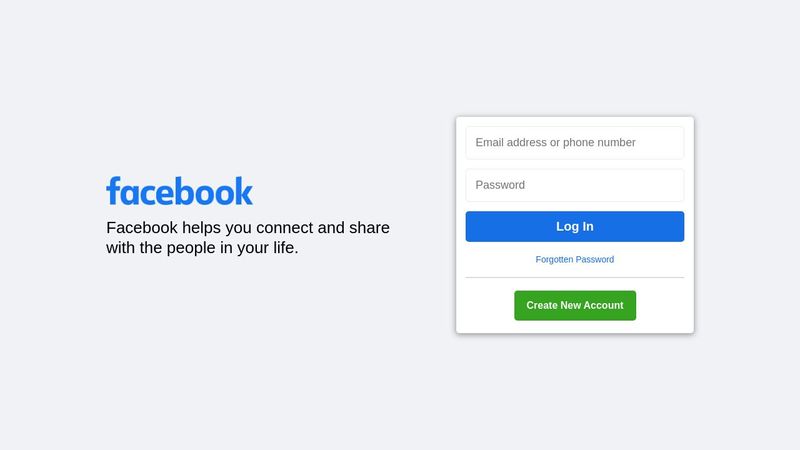Focus the Email address or phone number field

coord(574,142)
